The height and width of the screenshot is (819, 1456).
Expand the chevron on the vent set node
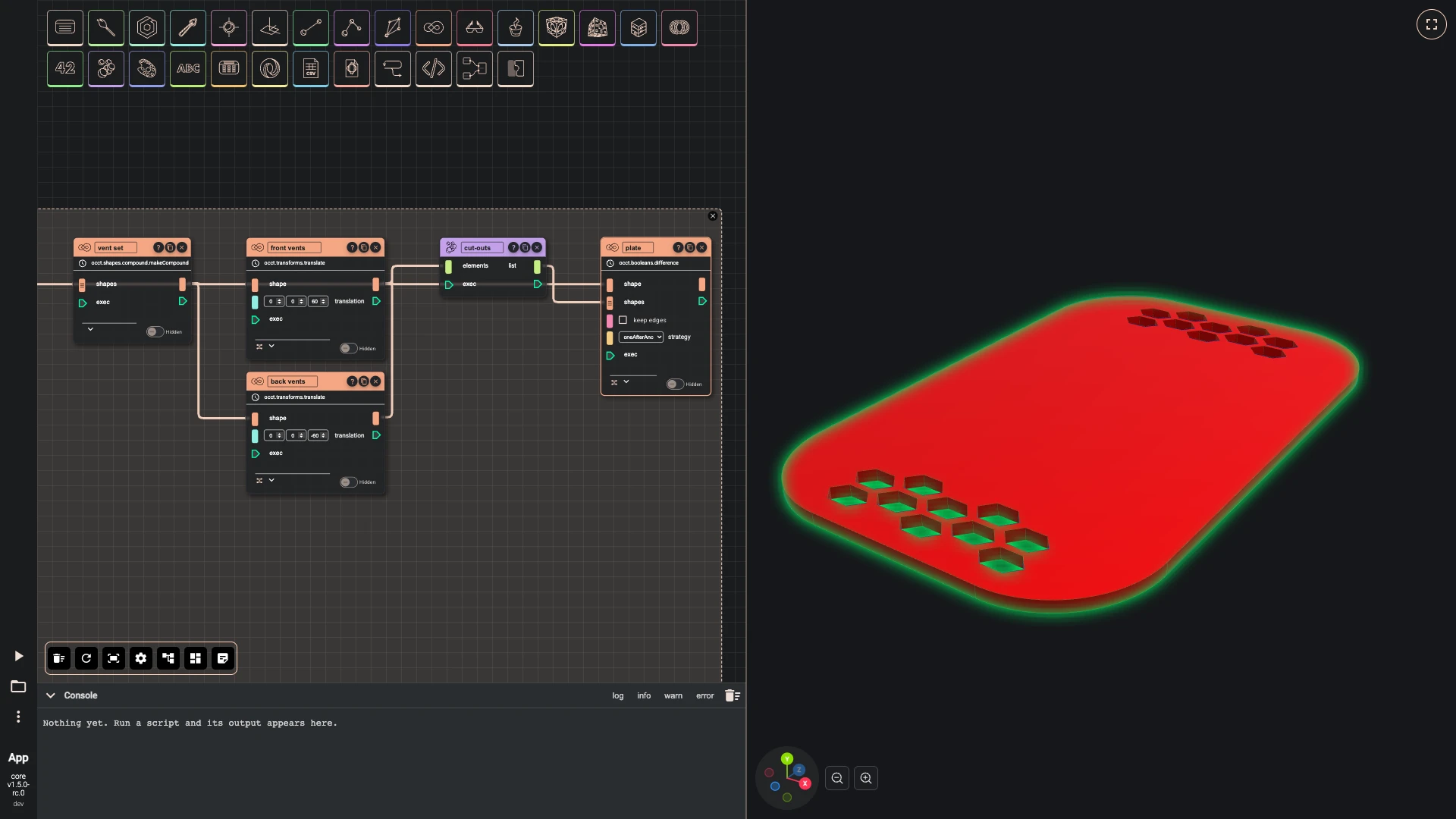90,329
